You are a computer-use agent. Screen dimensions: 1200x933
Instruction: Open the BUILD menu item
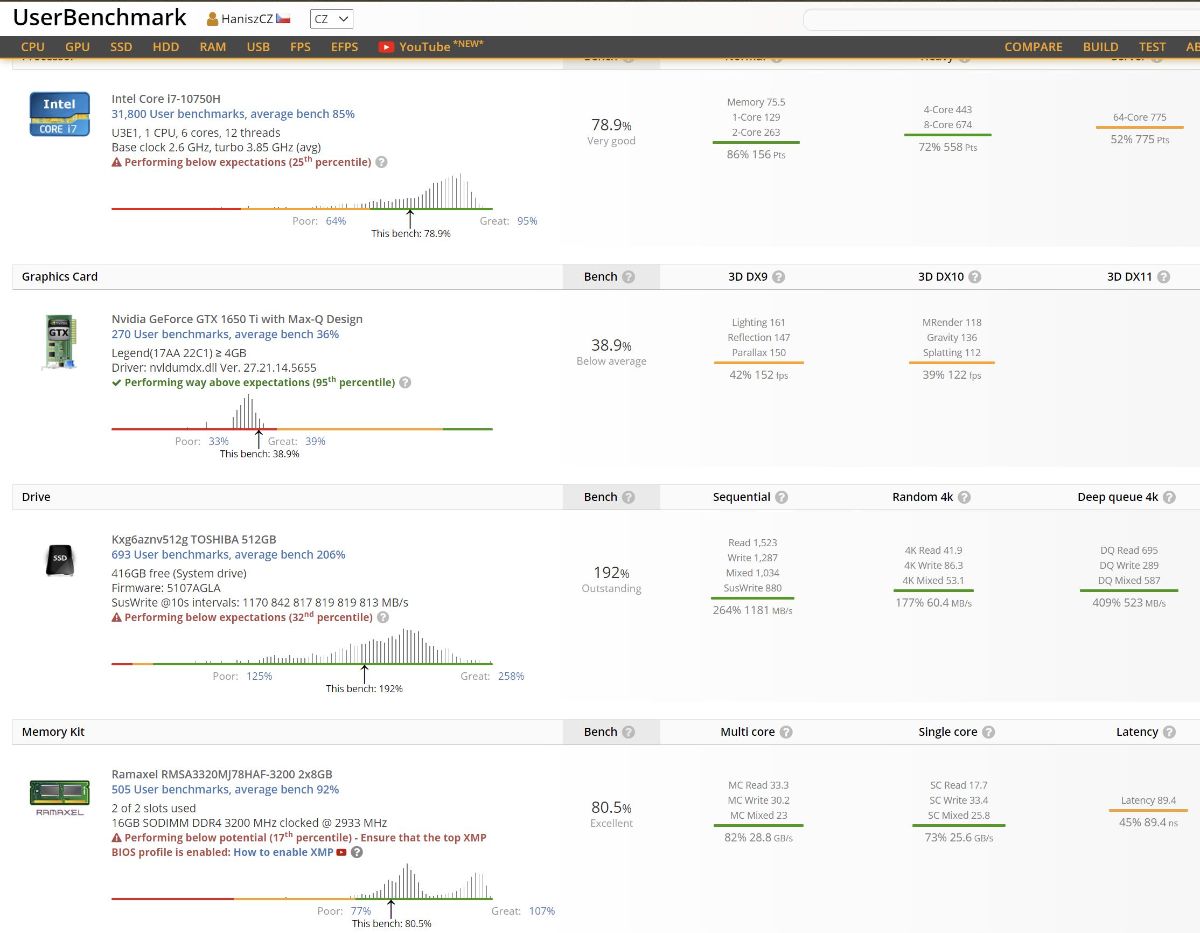click(x=1100, y=47)
